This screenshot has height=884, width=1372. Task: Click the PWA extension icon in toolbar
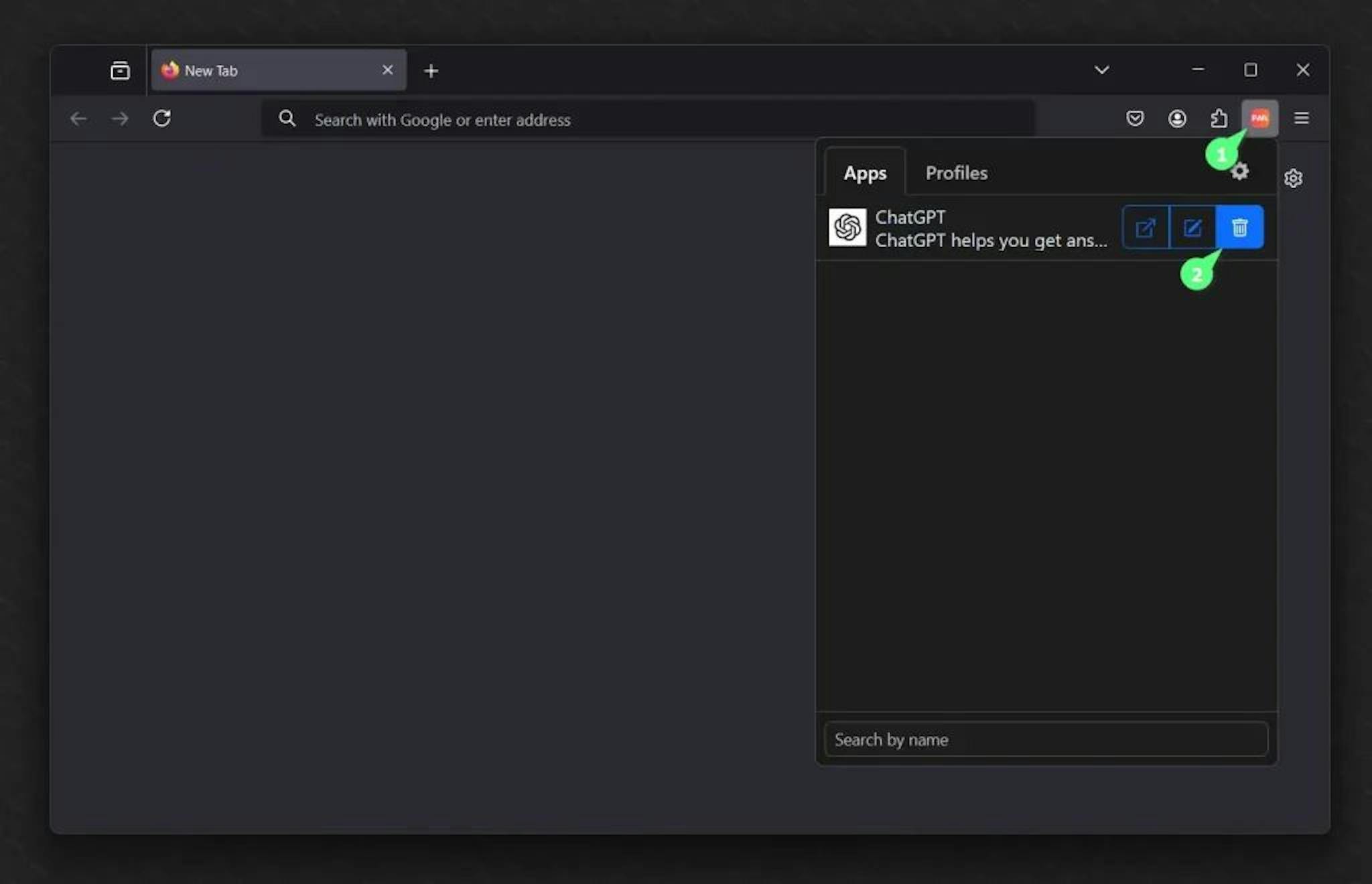(x=1260, y=119)
